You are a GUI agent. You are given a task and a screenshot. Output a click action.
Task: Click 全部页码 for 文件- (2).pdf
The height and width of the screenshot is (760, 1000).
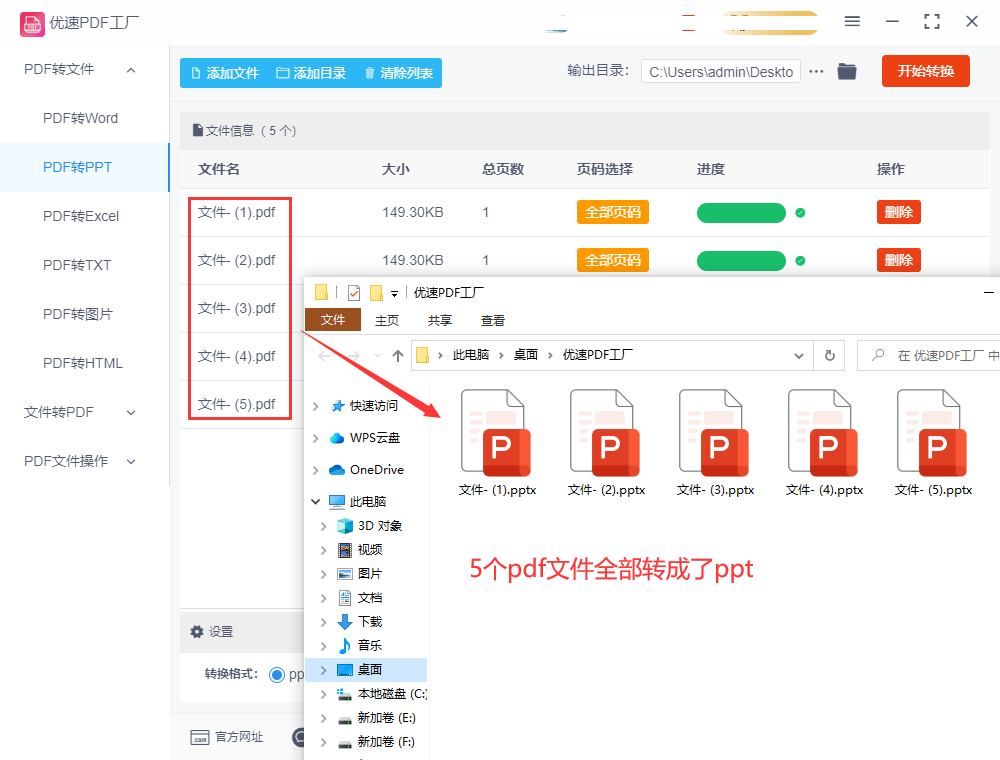[612, 260]
